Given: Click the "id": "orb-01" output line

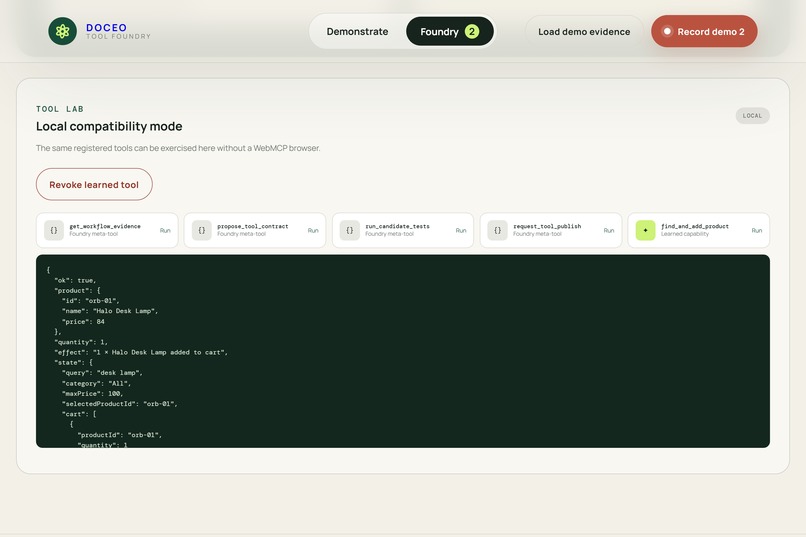Looking at the screenshot, I should pos(90,301).
